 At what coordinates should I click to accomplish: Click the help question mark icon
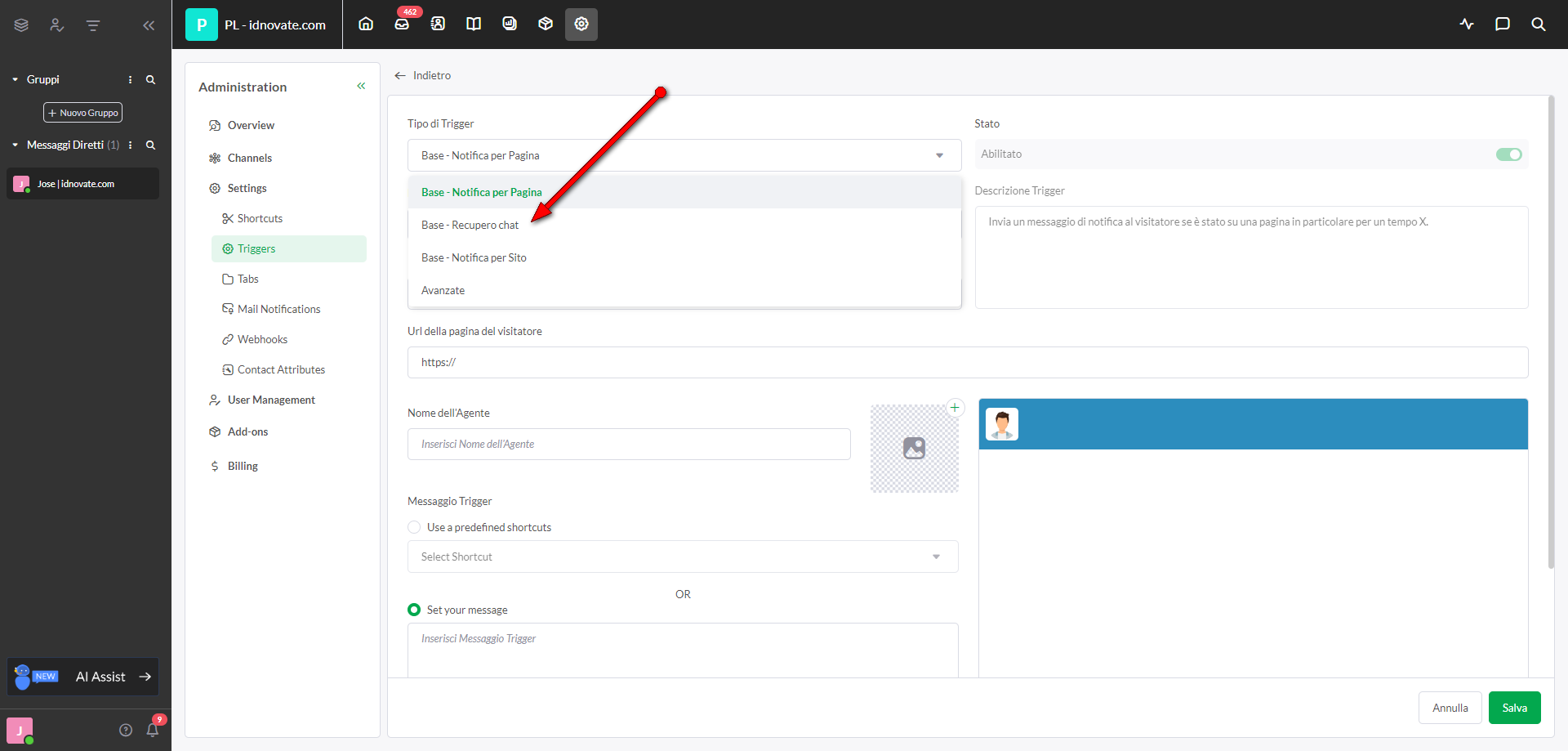point(126,730)
